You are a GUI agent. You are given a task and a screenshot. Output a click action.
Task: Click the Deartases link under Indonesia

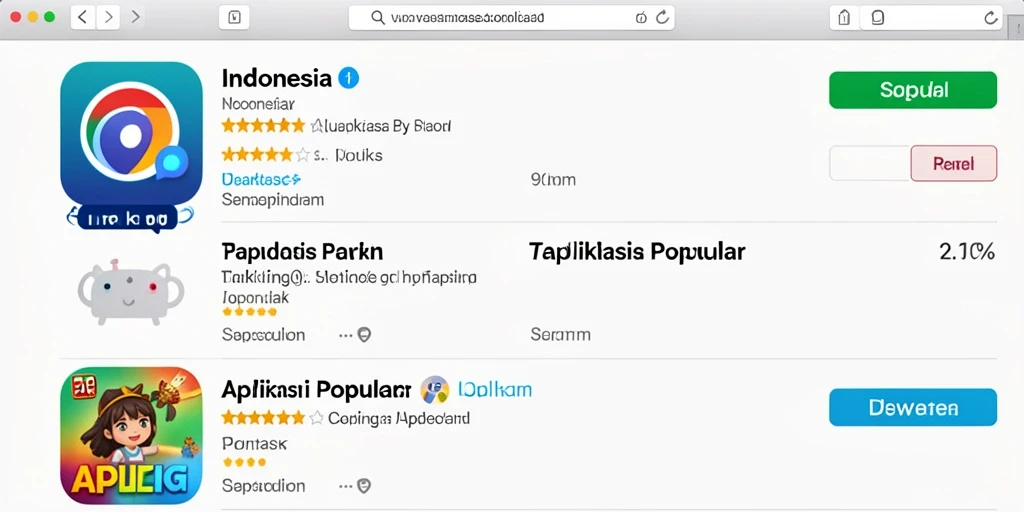[261, 179]
